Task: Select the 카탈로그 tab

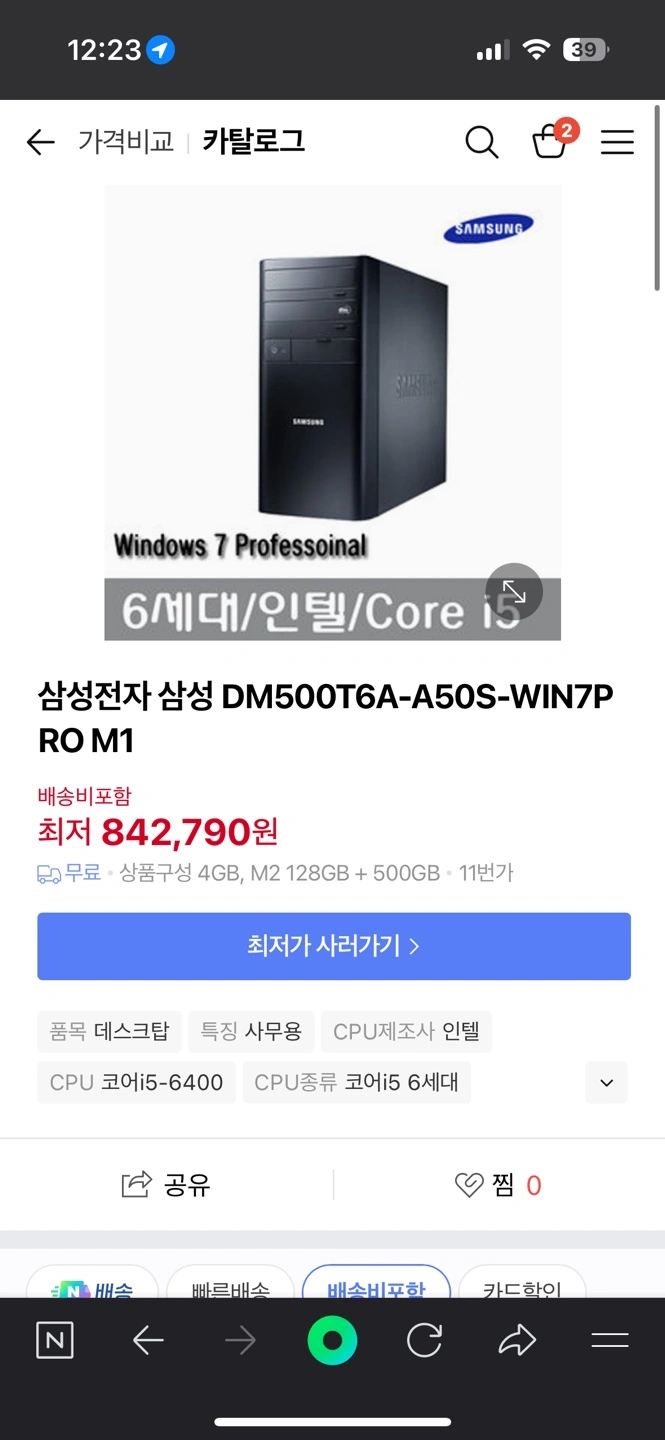Action: (253, 142)
